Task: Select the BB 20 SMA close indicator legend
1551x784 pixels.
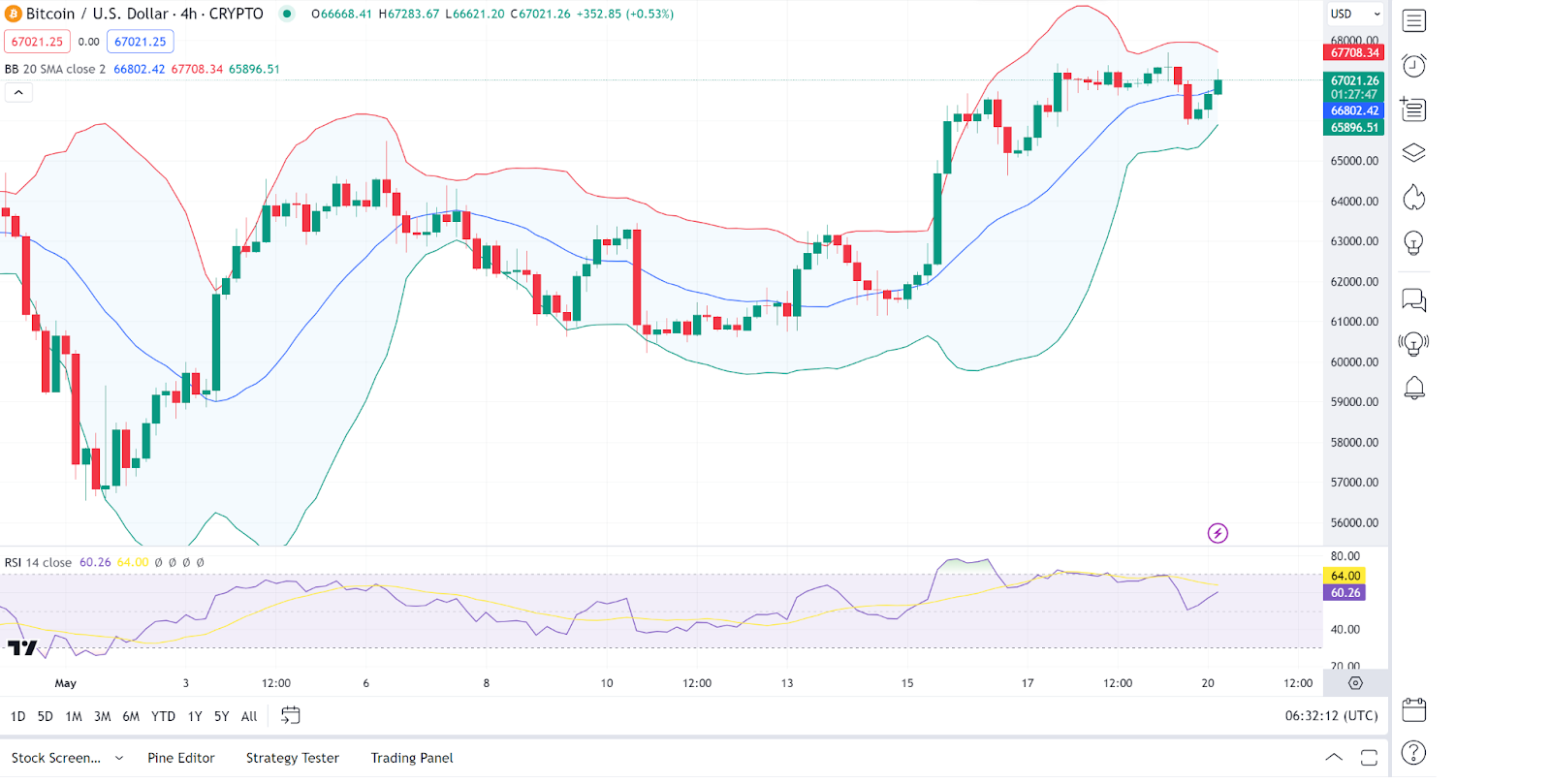Action: [55, 69]
